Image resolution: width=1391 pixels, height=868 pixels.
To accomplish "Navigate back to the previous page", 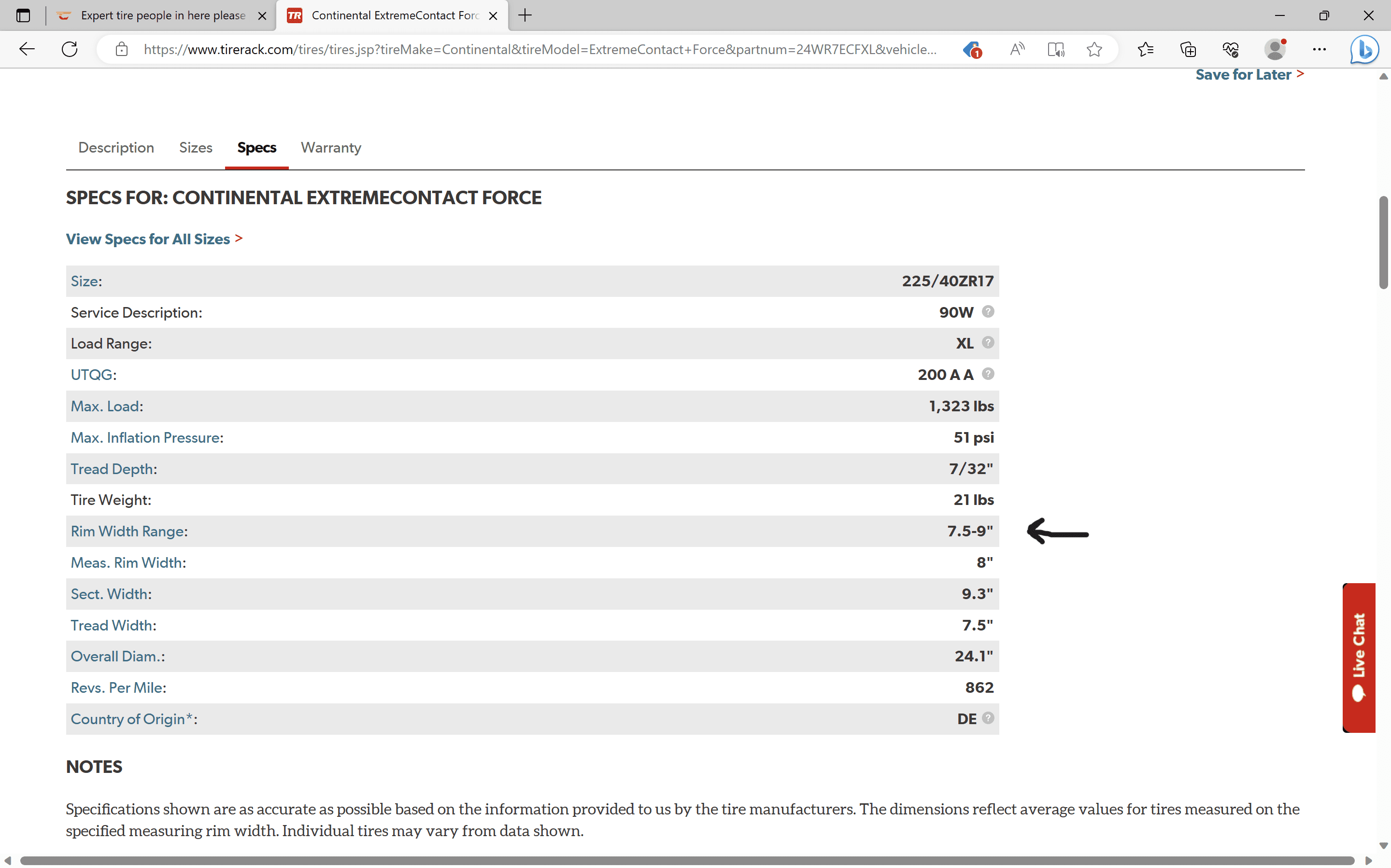I will tap(27, 49).
